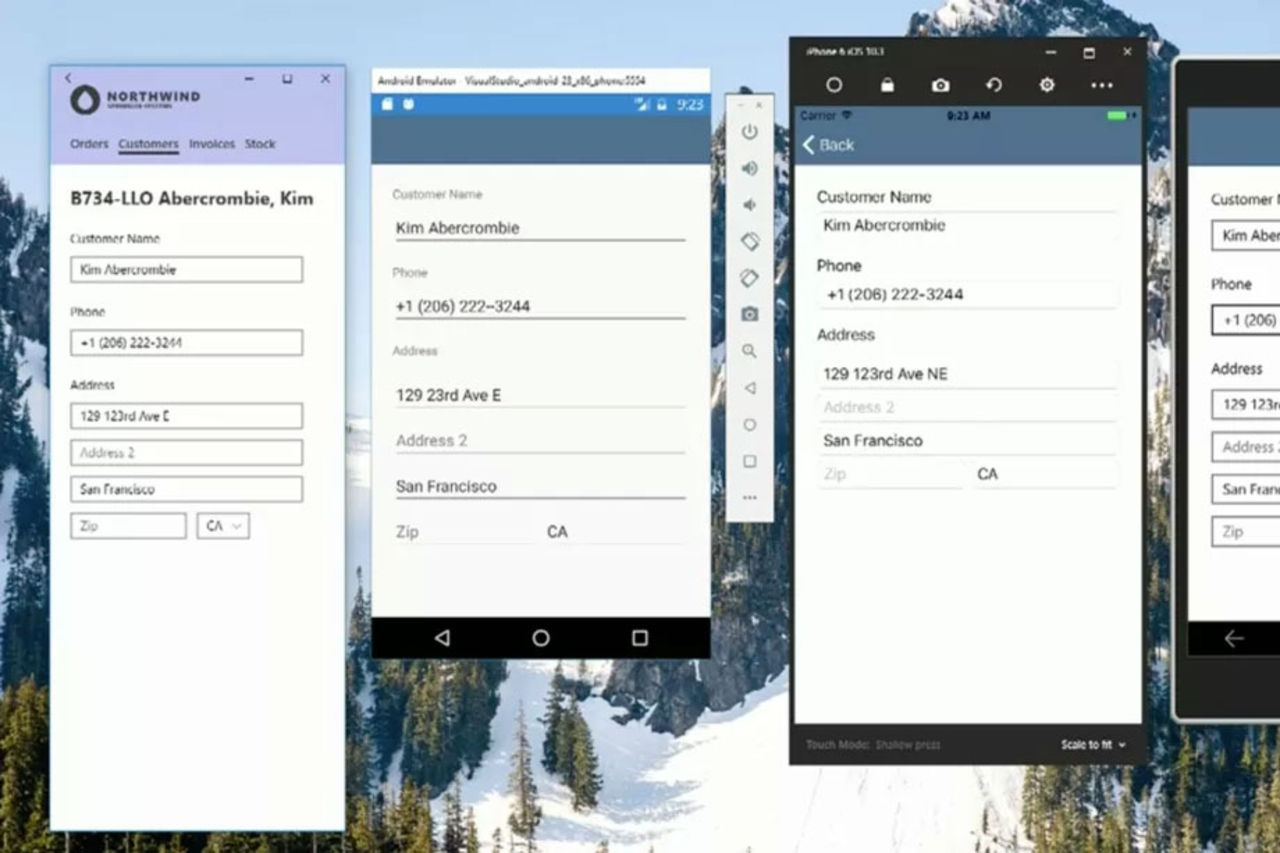
Task: Open the Stock tab in Northwind
Action: point(260,144)
